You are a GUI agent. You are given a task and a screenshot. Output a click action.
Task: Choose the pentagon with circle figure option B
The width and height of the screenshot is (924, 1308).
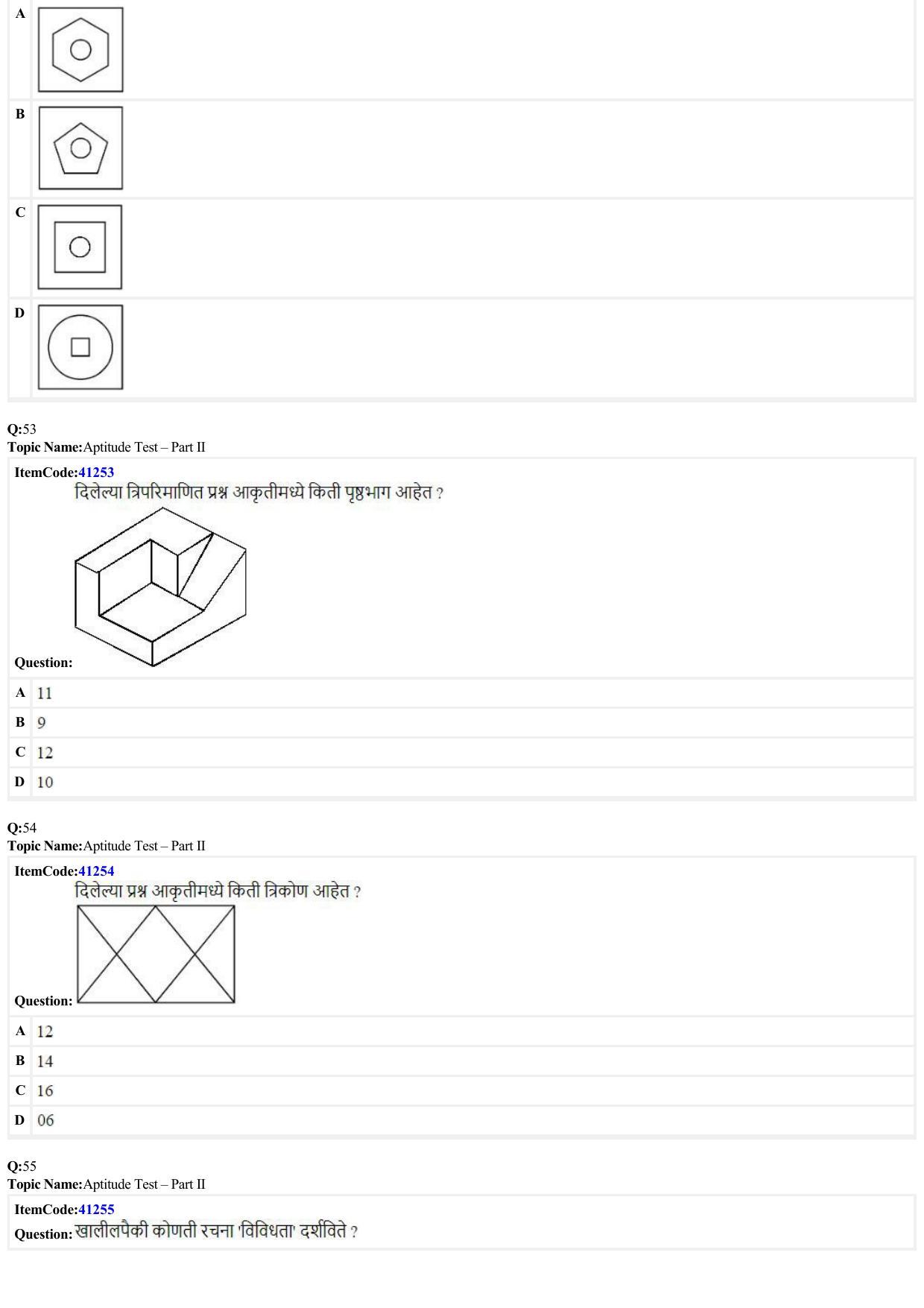click(80, 148)
